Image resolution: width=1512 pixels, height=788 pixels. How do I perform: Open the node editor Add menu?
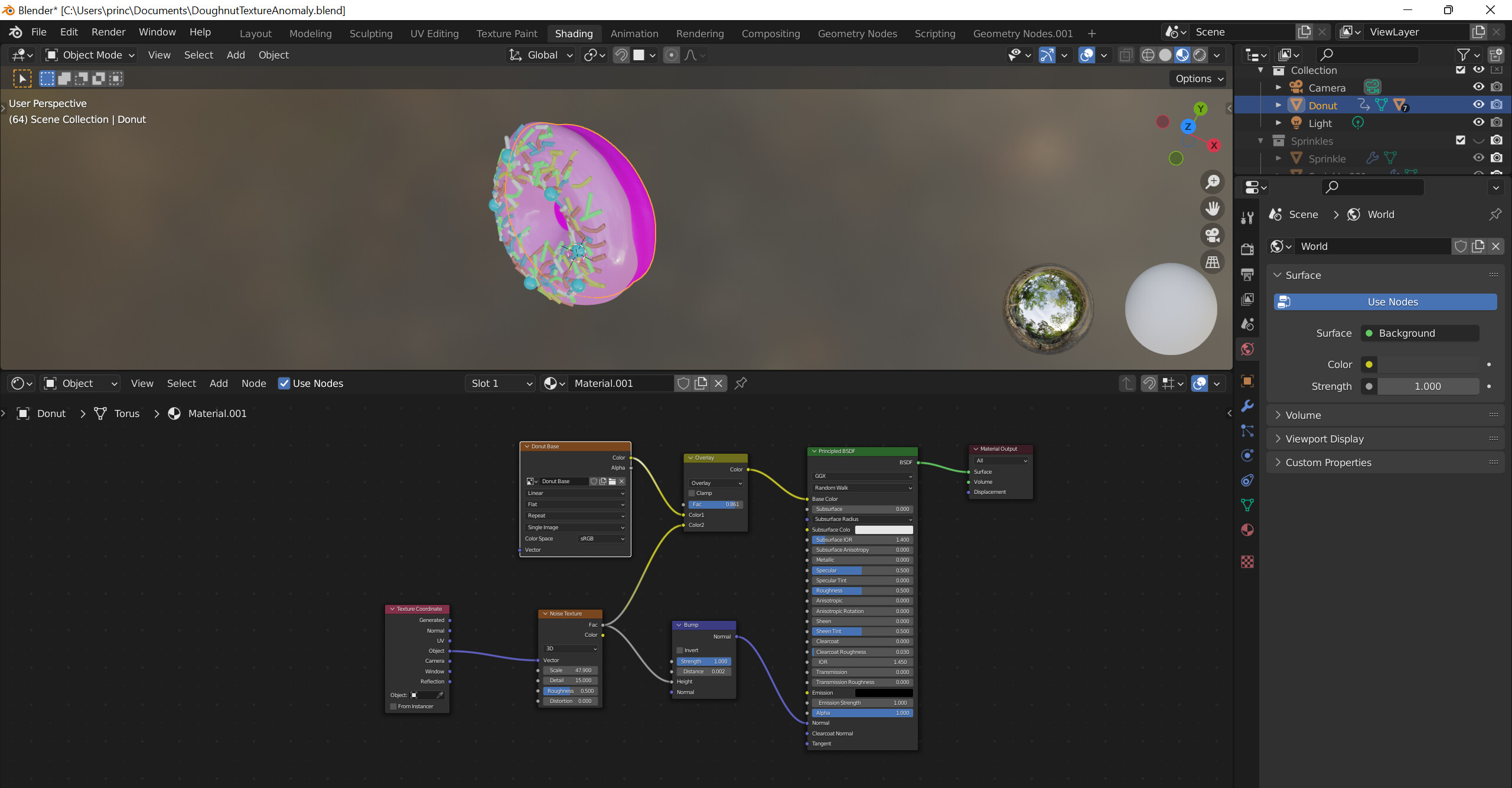219,383
